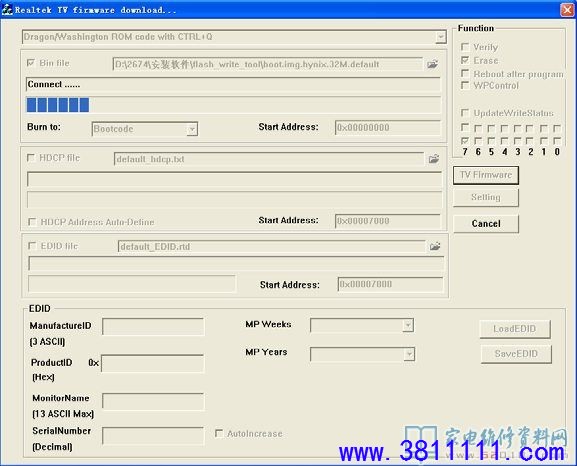Enable Reboot after program checkbox

point(465,73)
